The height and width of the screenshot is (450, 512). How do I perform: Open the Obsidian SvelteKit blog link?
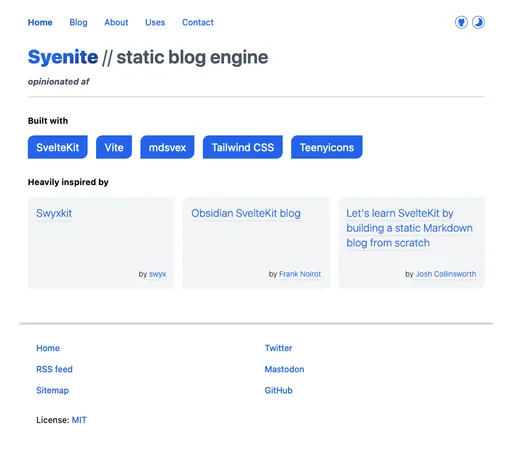(x=246, y=213)
